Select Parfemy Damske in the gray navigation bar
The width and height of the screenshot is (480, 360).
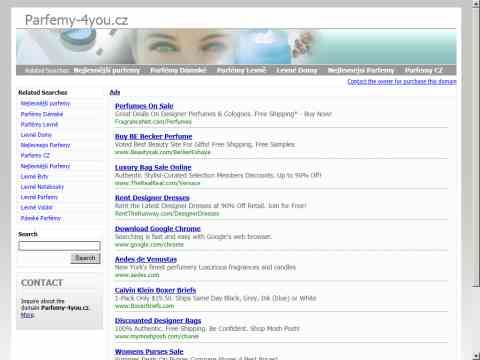click(178, 70)
